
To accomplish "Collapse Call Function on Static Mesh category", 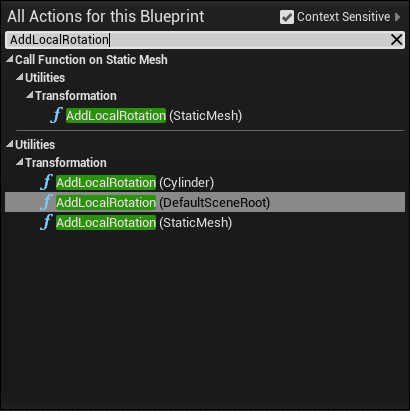I will [x=10, y=59].
